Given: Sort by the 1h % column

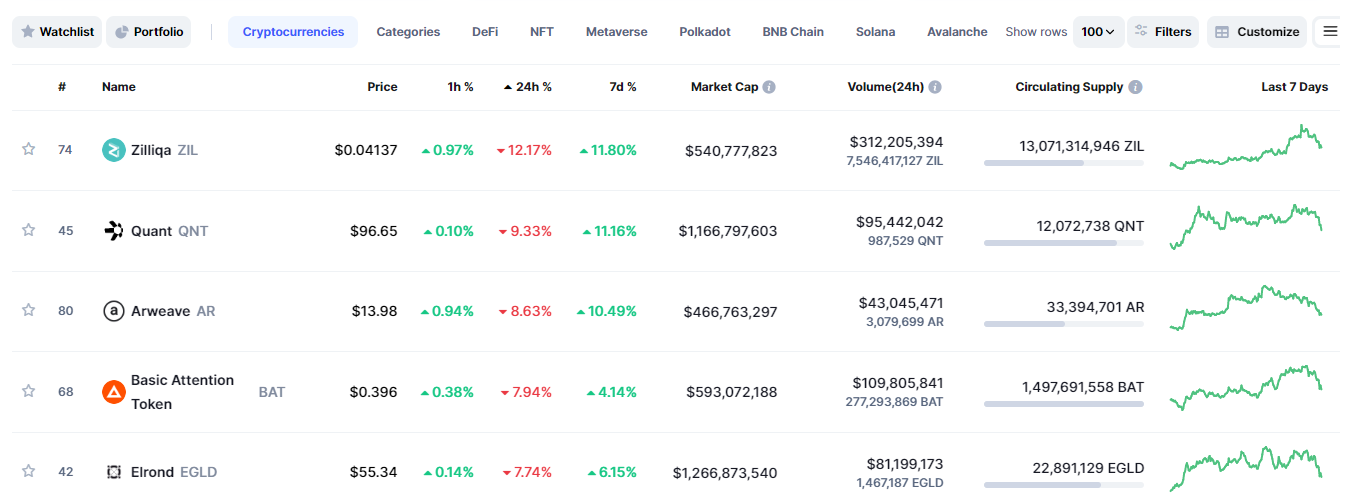Looking at the screenshot, I should [x=460, y=87].
